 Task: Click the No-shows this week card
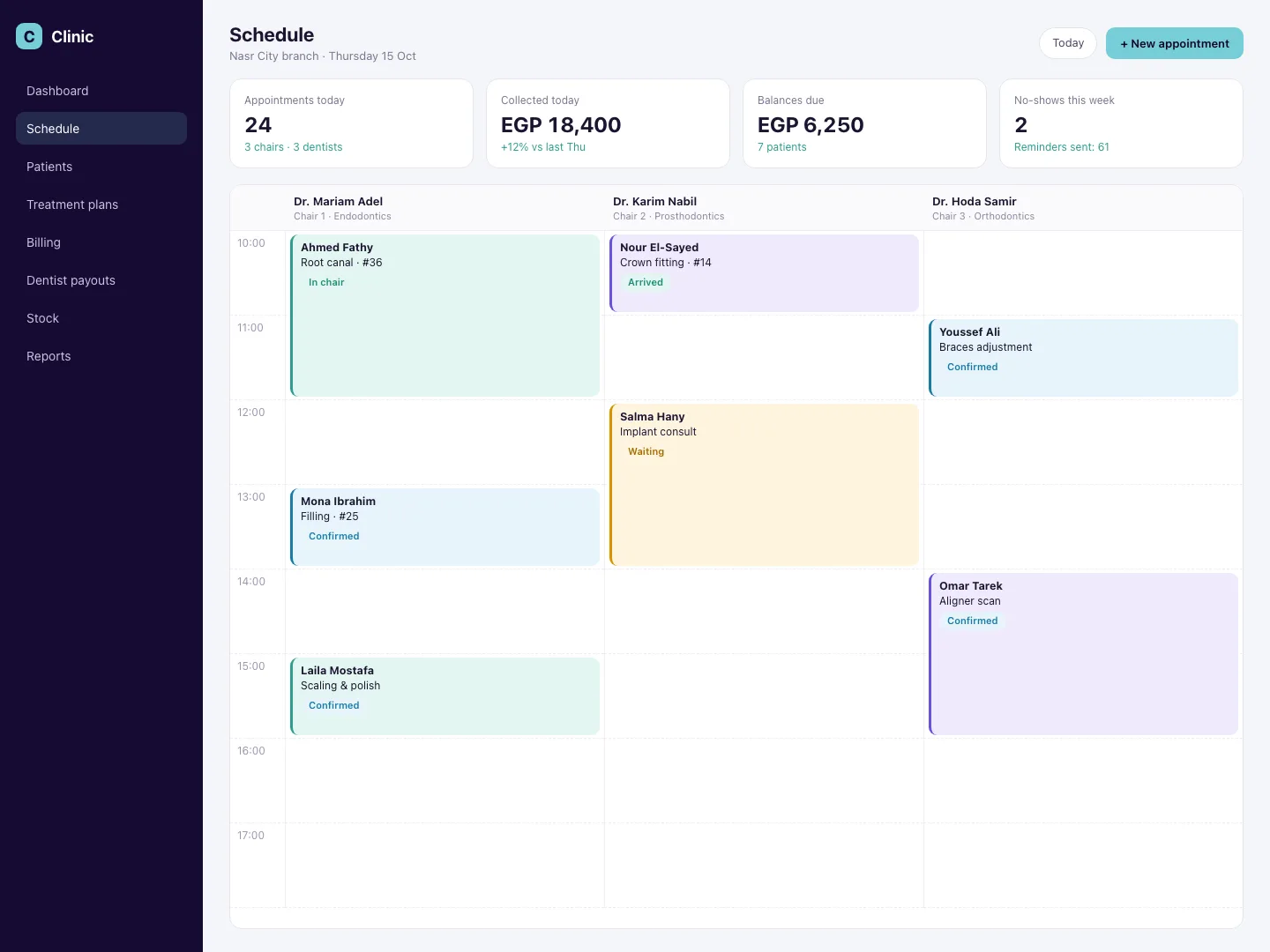point(1121,123)
